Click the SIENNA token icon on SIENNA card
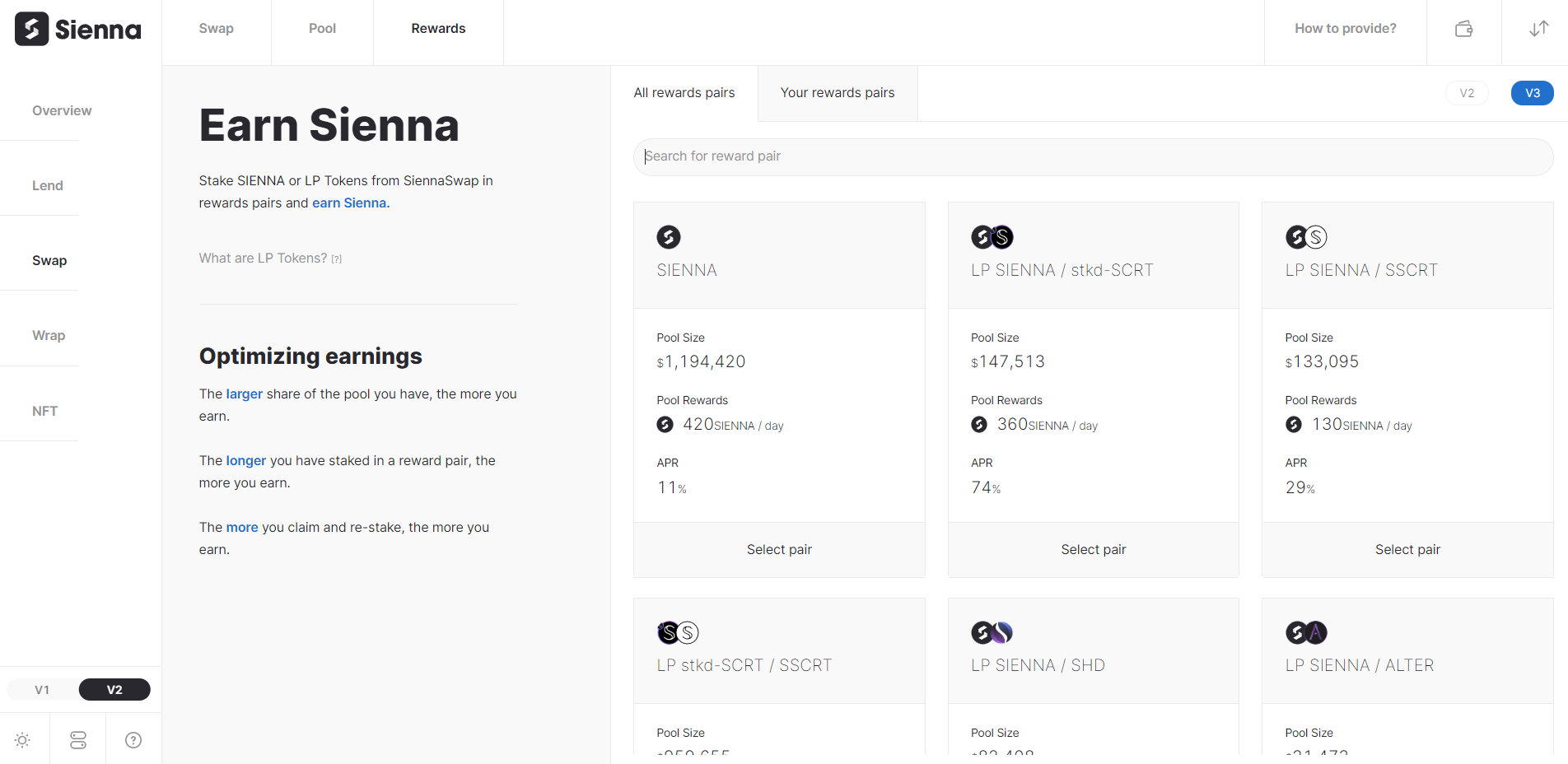 click(x=669, y=237)
